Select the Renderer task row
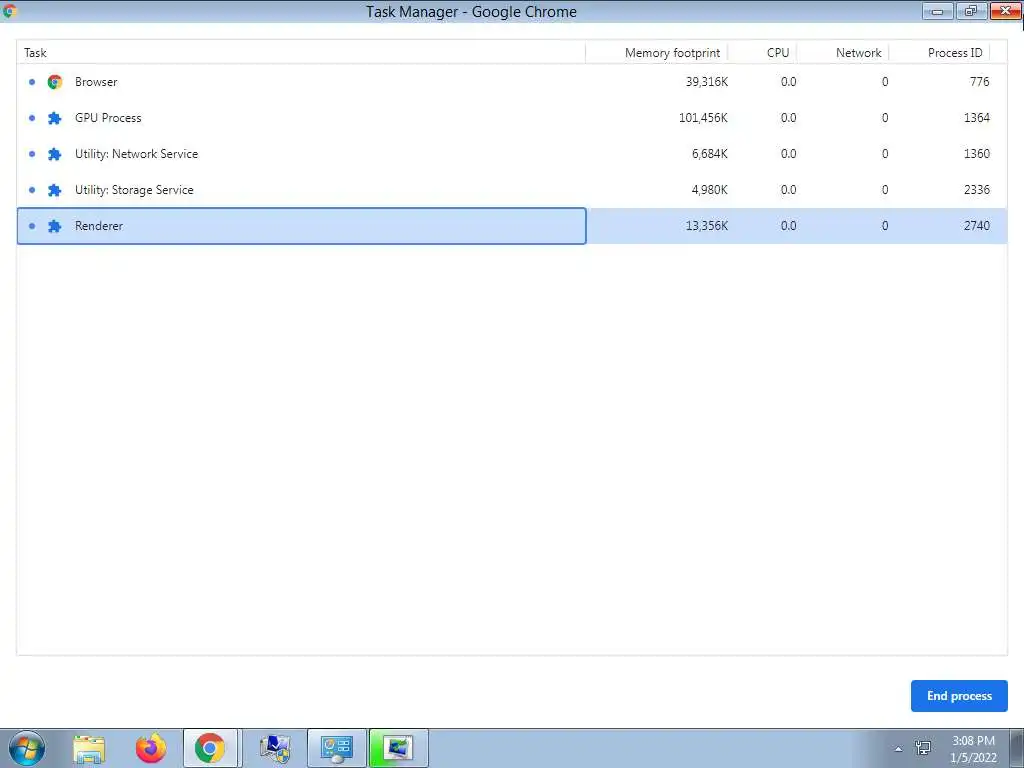The width and height of the screenshot is (1024, 768). coord(512,226)
